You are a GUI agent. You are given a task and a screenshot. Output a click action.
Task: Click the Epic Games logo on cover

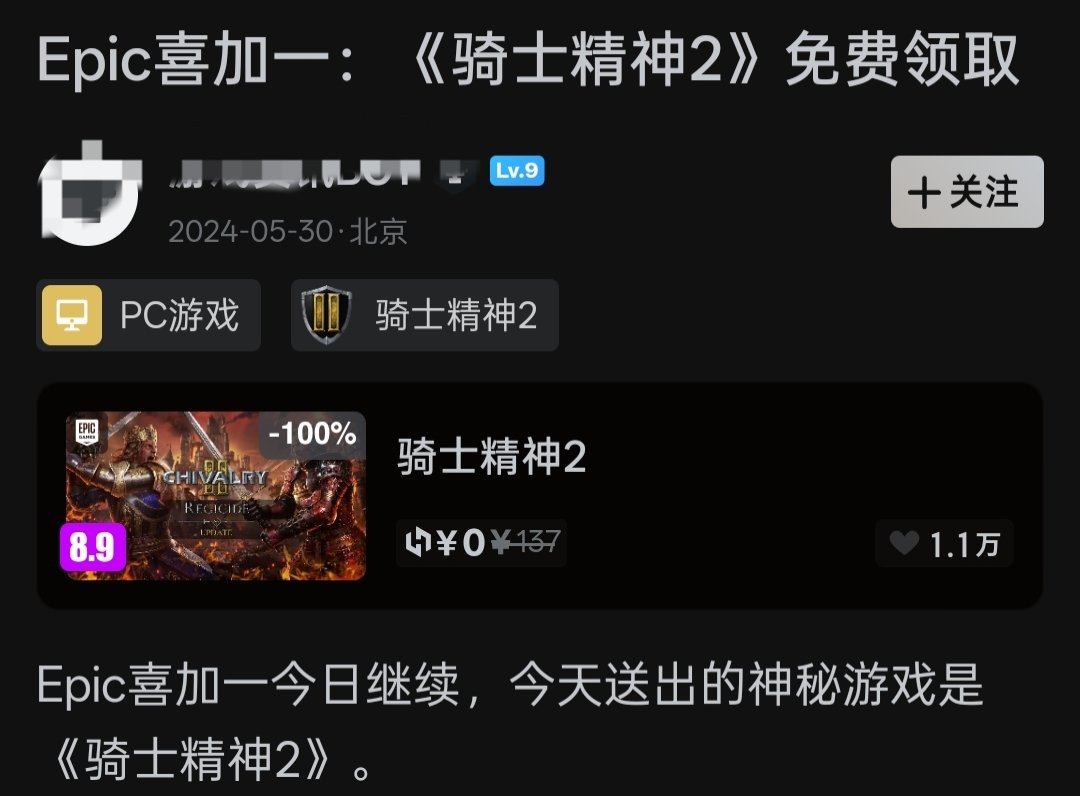pos(87,432)
